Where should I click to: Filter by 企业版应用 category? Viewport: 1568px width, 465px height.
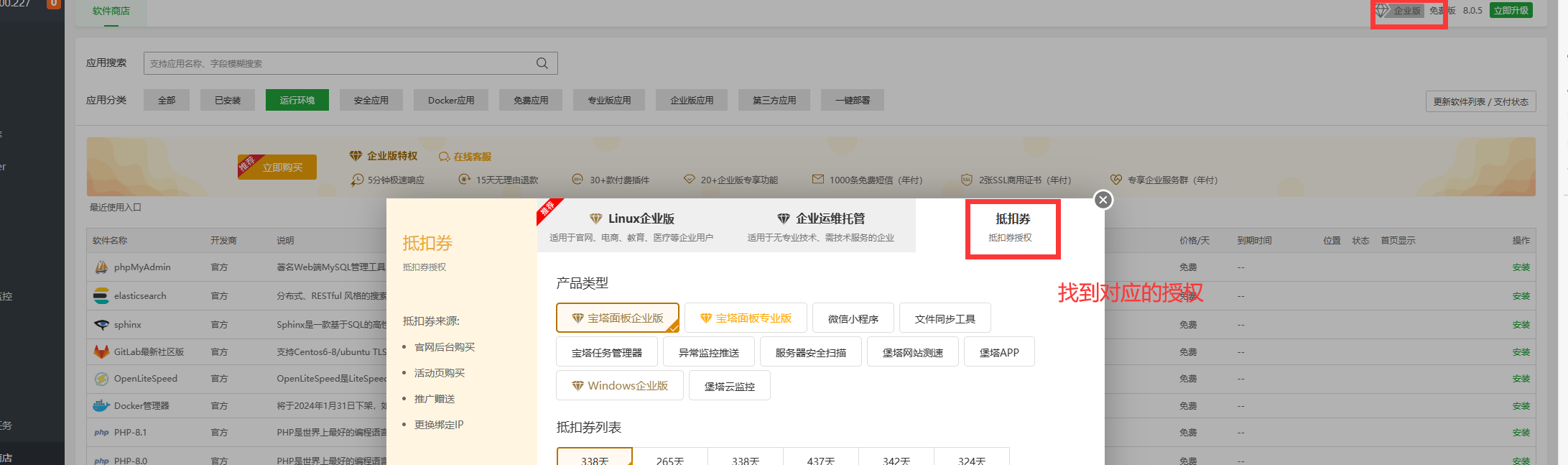click(x=692, y=100)
